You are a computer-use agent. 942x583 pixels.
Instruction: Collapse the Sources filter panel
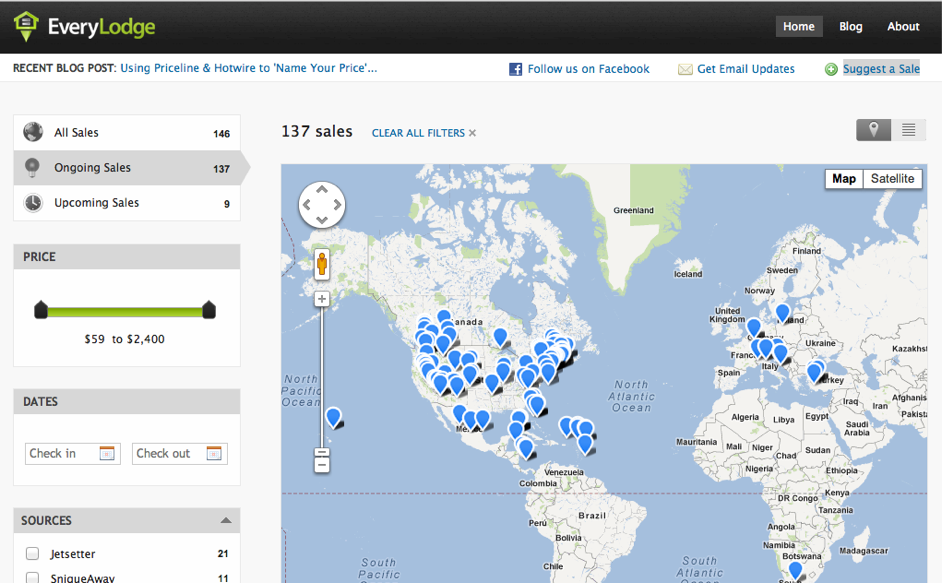[x=226, y=521]
